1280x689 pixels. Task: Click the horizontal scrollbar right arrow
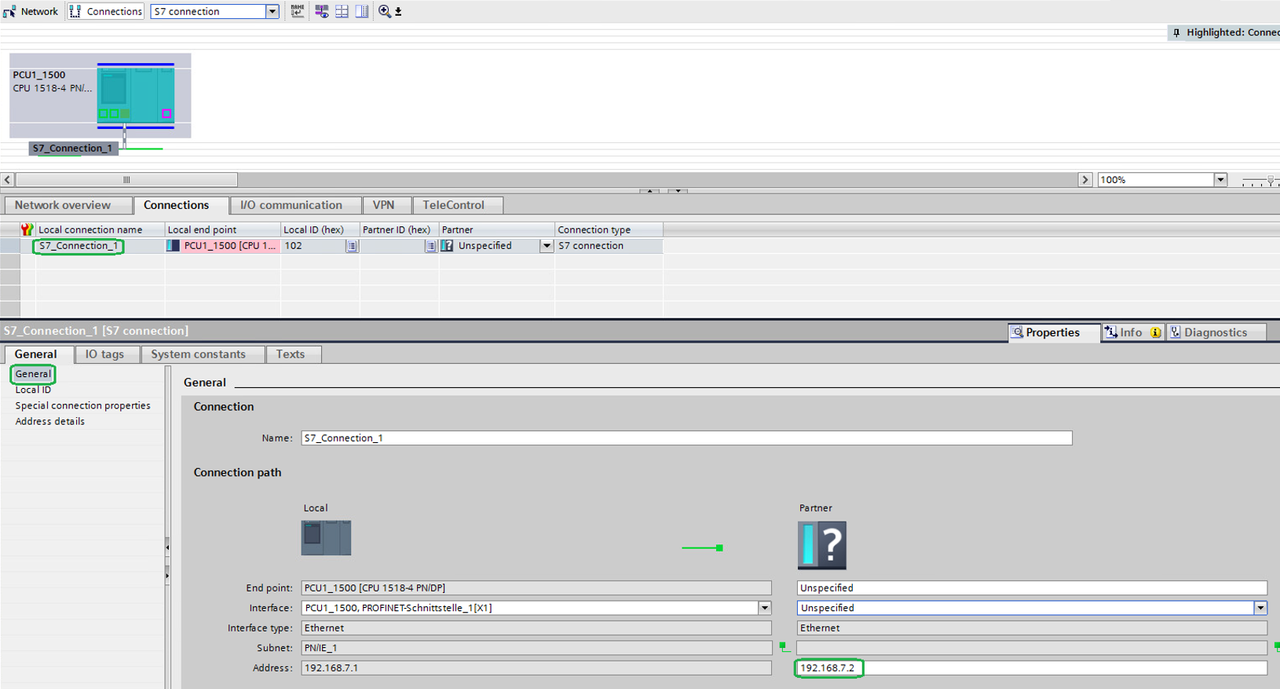pos(1085,180)
